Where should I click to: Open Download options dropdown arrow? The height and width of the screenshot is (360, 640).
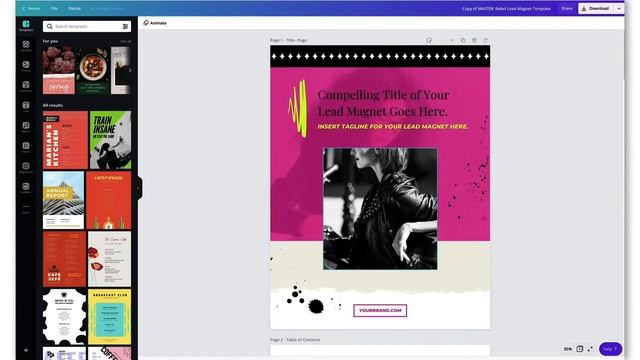click(619, 9)
